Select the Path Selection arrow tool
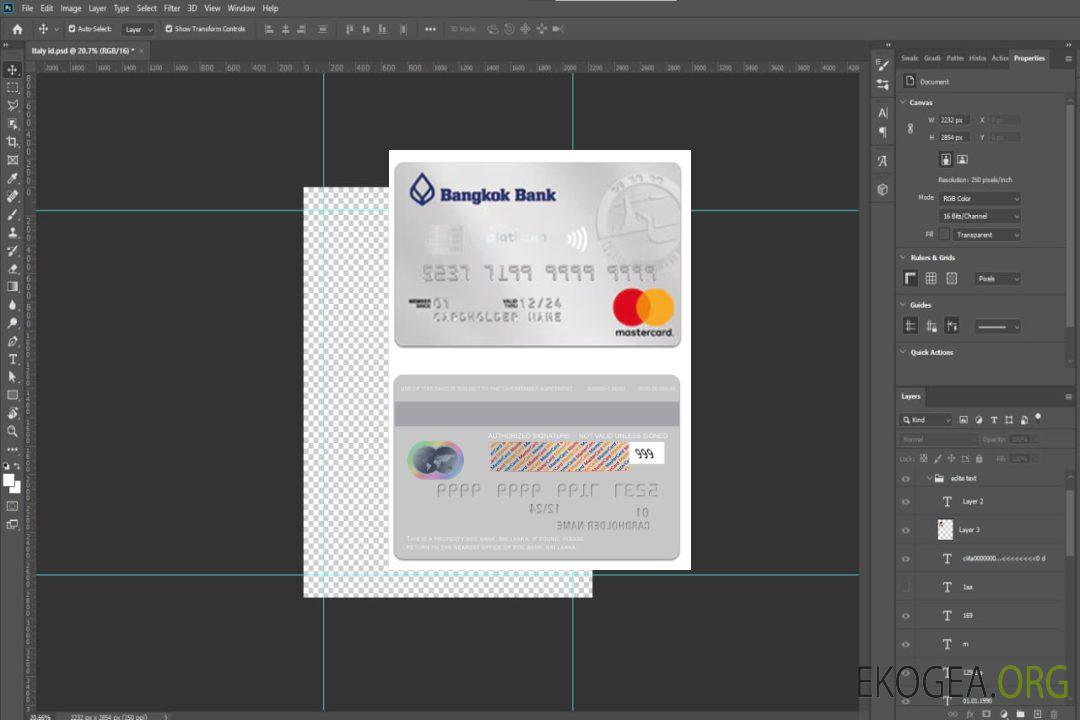Viewport: 1080px width, 720px height. [12, 377]
